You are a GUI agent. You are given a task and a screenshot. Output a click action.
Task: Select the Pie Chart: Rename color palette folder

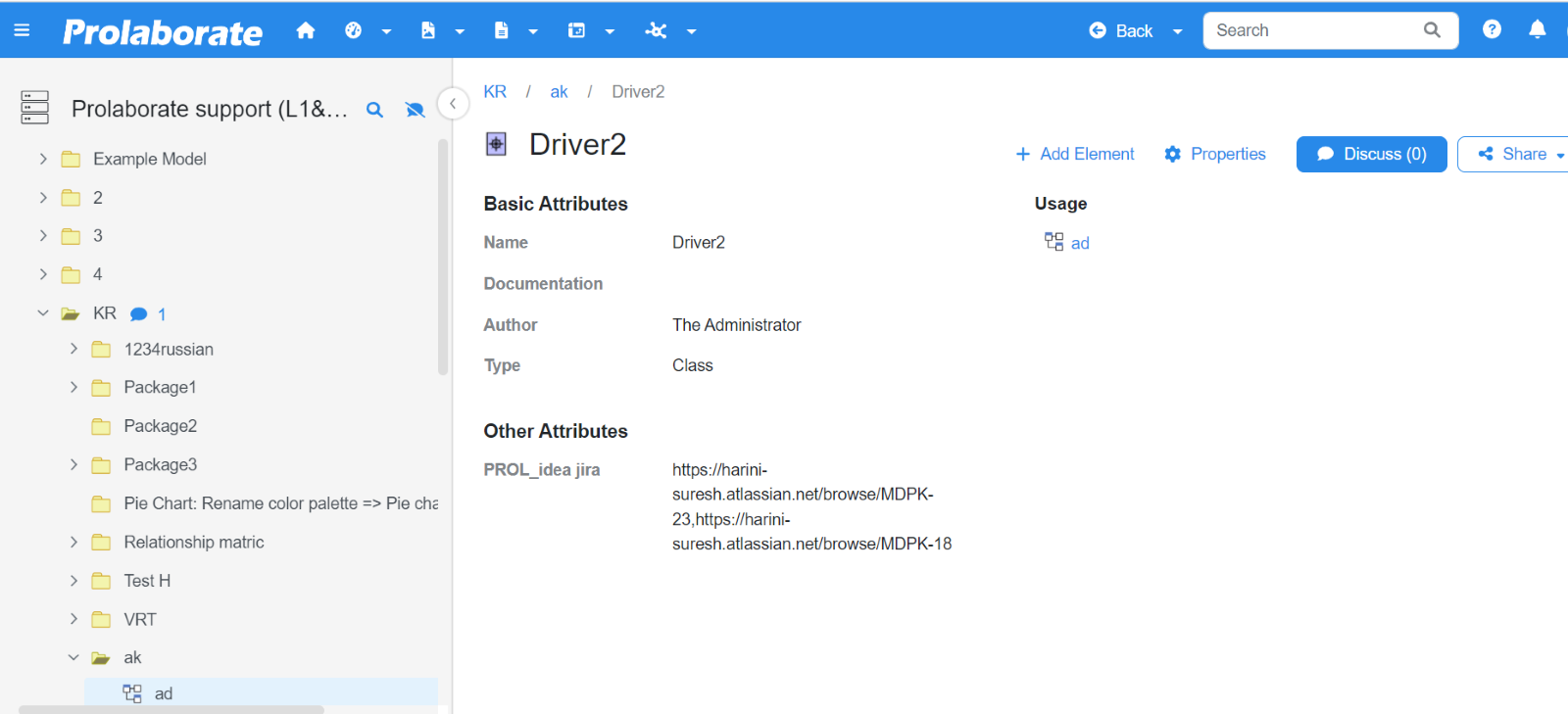[x=281, y=503]
